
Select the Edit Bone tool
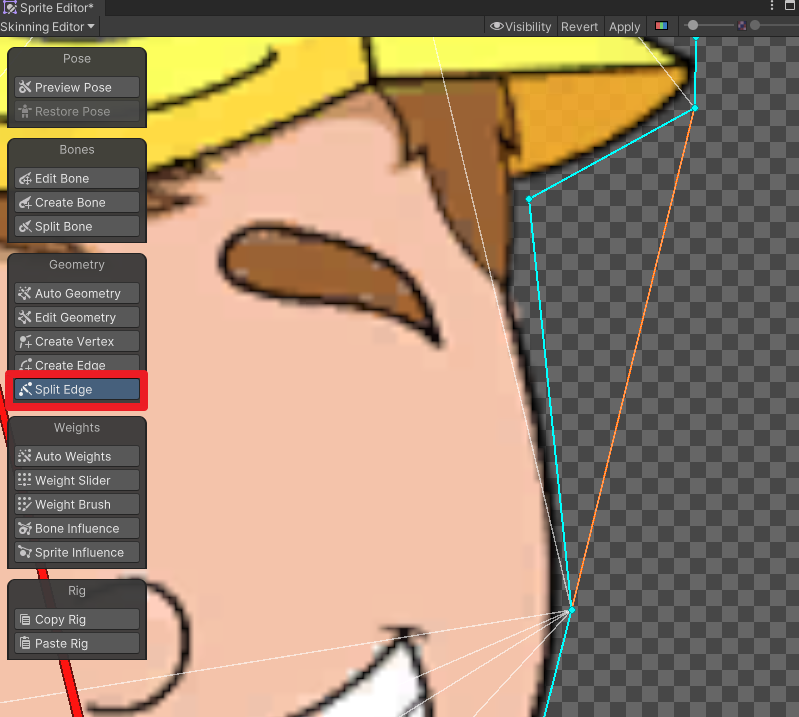(x=77, y=178)
